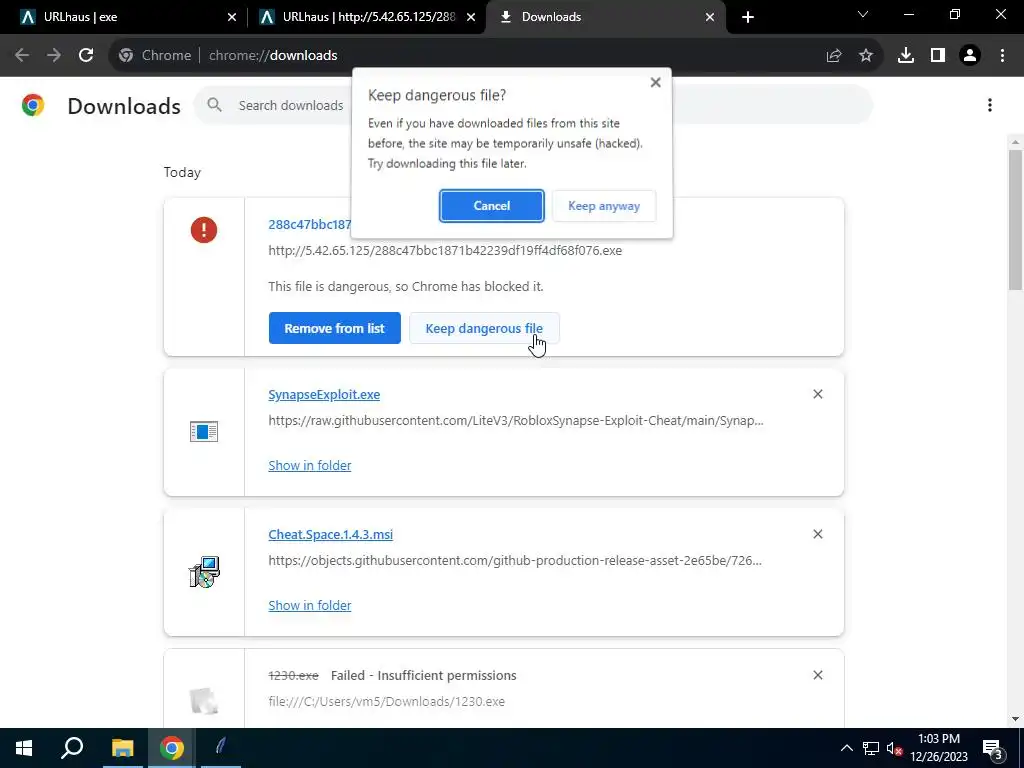Open the profile avatar menu

coord(970,56)
